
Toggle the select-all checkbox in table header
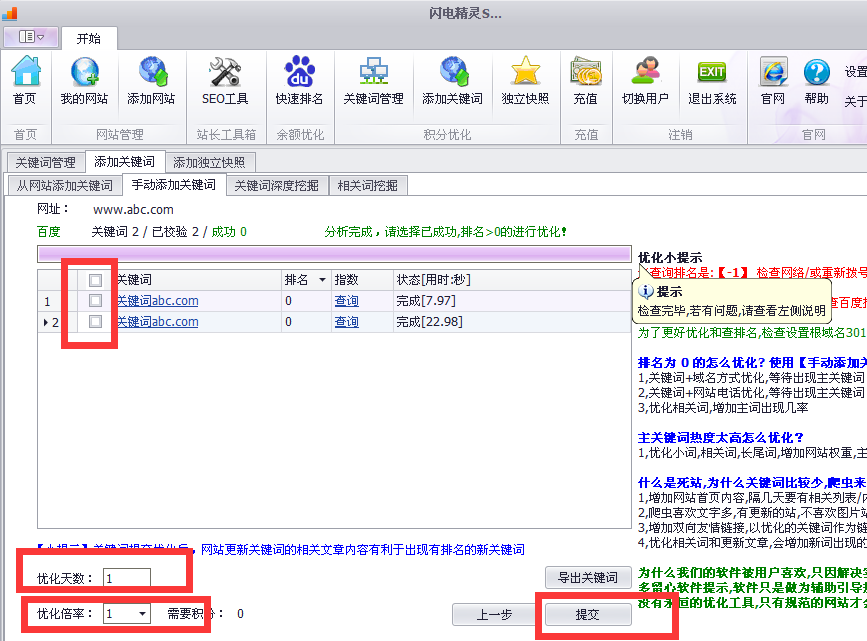(95, 280)
